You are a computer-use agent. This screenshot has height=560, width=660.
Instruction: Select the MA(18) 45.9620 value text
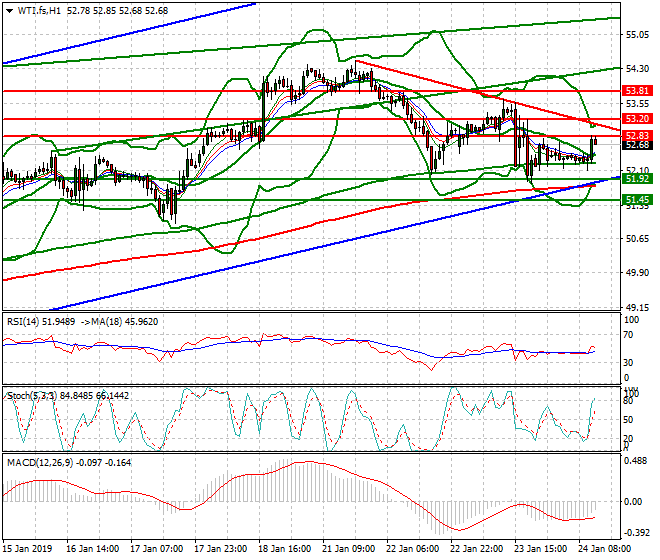pos(119,322)
